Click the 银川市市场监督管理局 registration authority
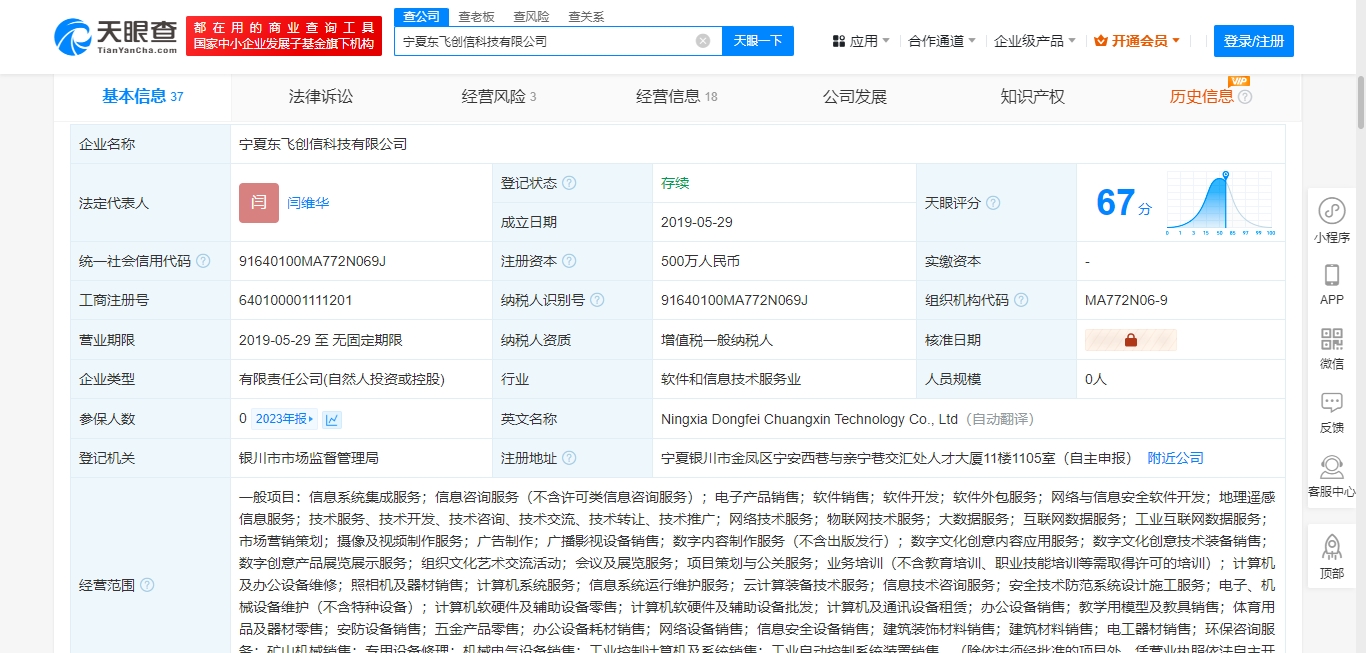Screen dimensions: 1366x653 pyautogui.click(x=309, y=458)
